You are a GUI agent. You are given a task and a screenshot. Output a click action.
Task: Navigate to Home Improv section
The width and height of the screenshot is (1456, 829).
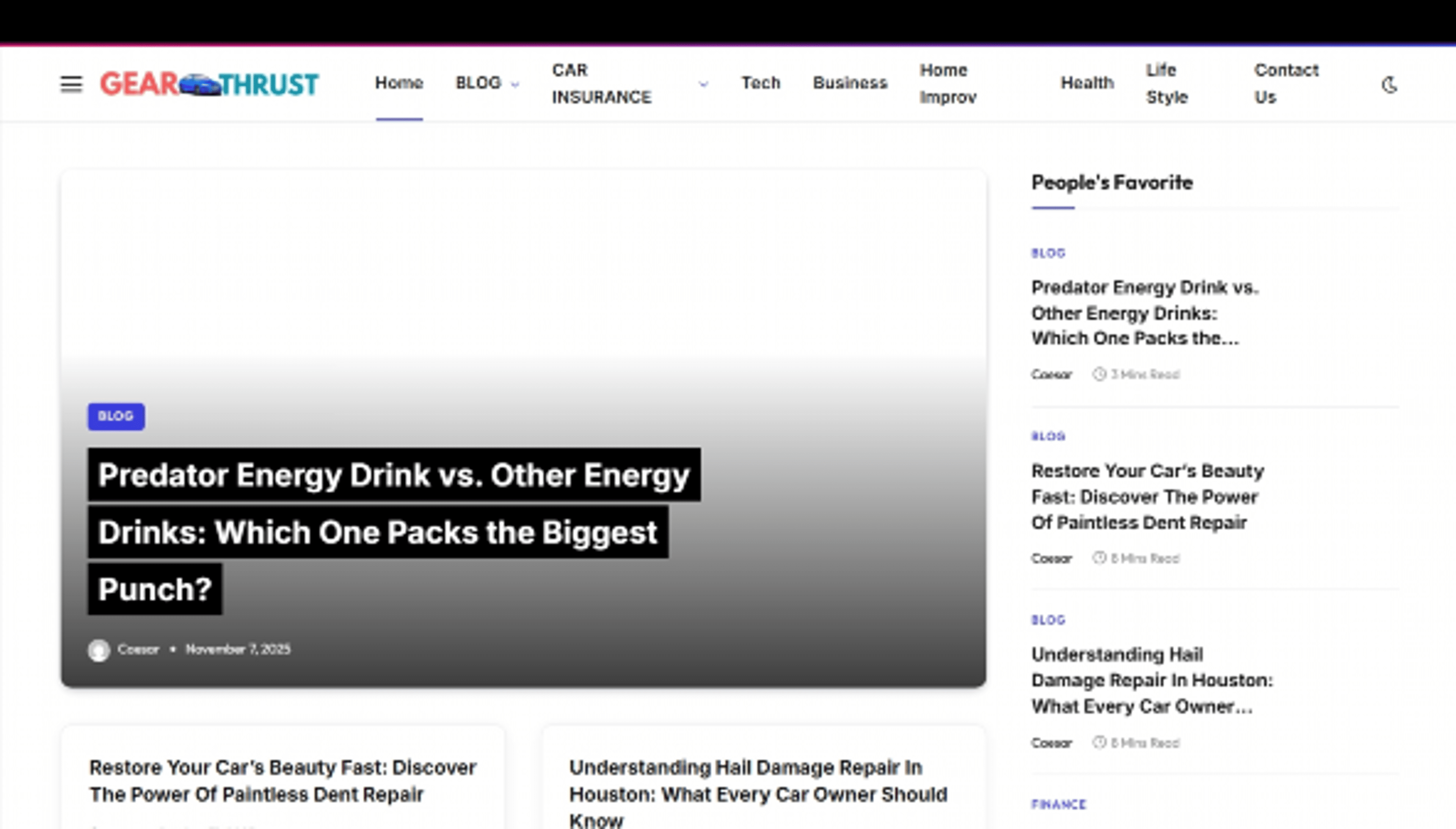tap(948, 84)
